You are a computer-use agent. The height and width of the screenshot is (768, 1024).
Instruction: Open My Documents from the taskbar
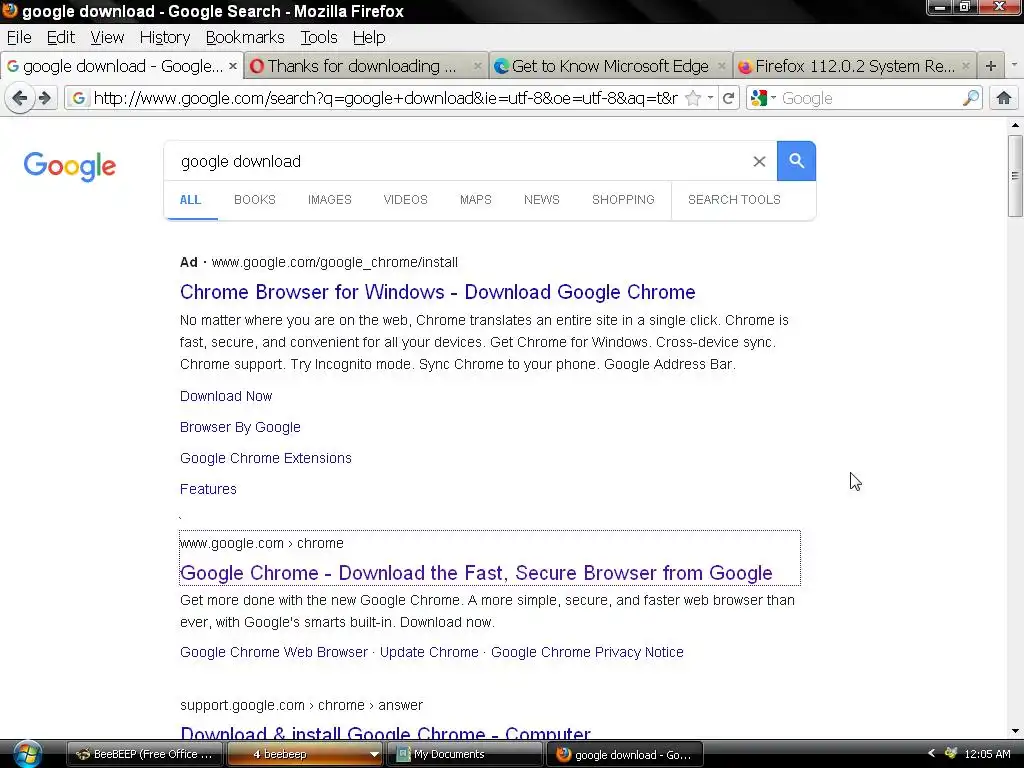[x=465, y=754]
